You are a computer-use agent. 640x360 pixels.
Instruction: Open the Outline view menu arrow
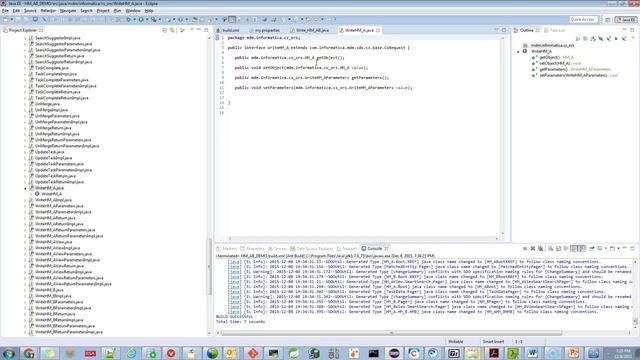(x=633, y=38)
